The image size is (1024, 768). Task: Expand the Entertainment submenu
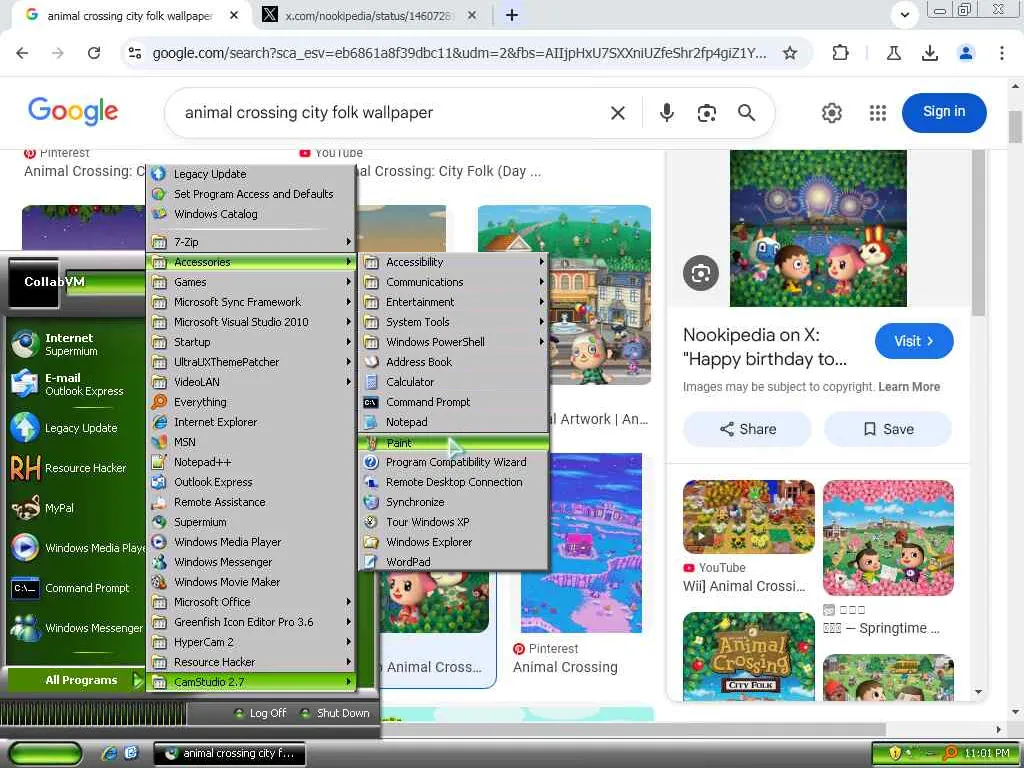coord(453,302)
